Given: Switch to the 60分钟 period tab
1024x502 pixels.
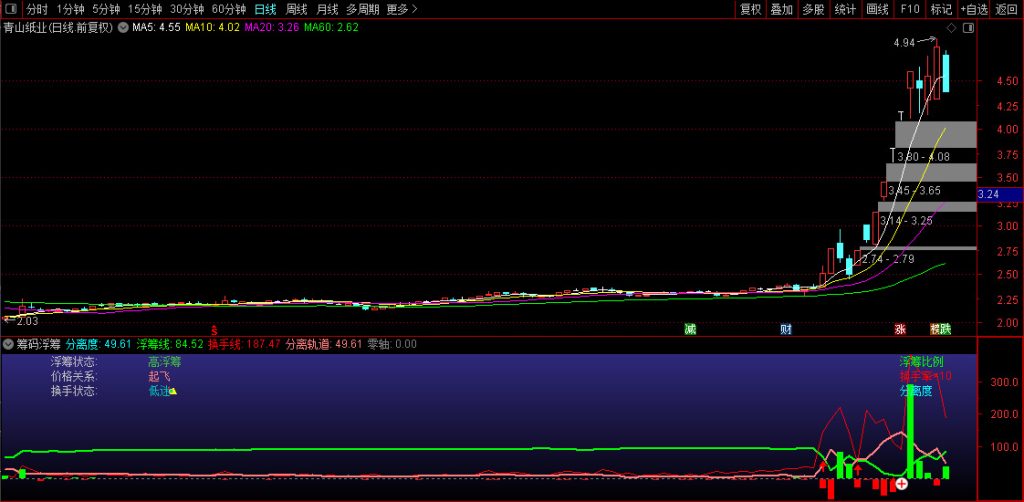Looking at the screenshot, I should coord(229,9).
